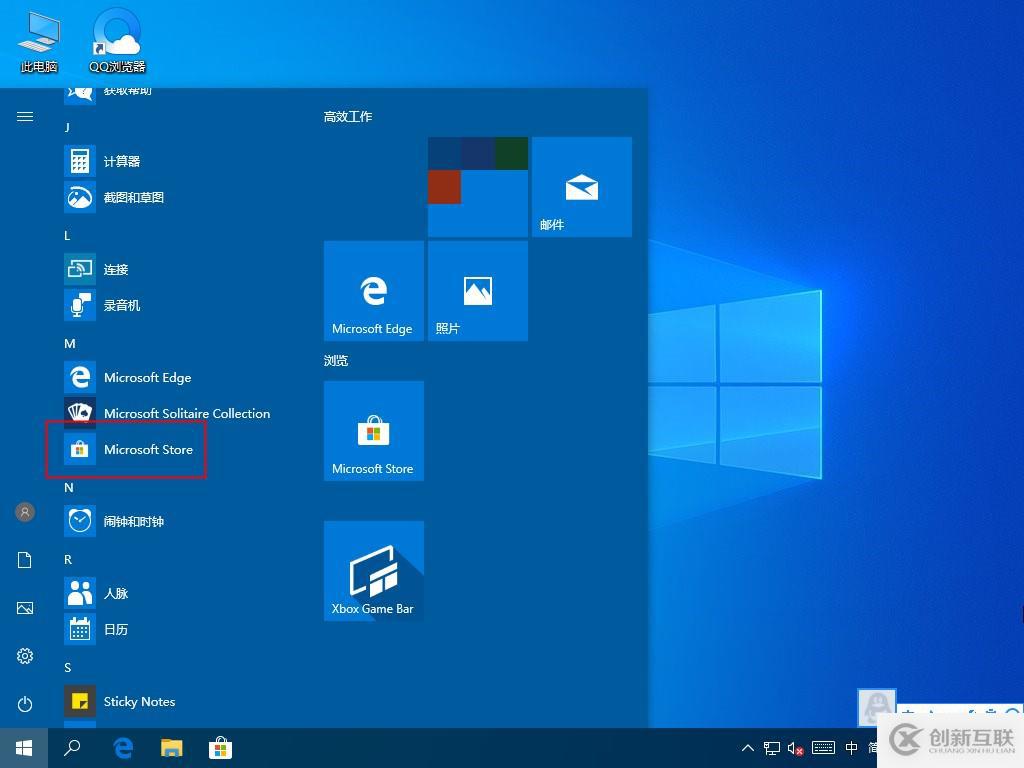Click the Windows Start button
The height and width of the screenshot is (768, 1024).
[24, 748]
